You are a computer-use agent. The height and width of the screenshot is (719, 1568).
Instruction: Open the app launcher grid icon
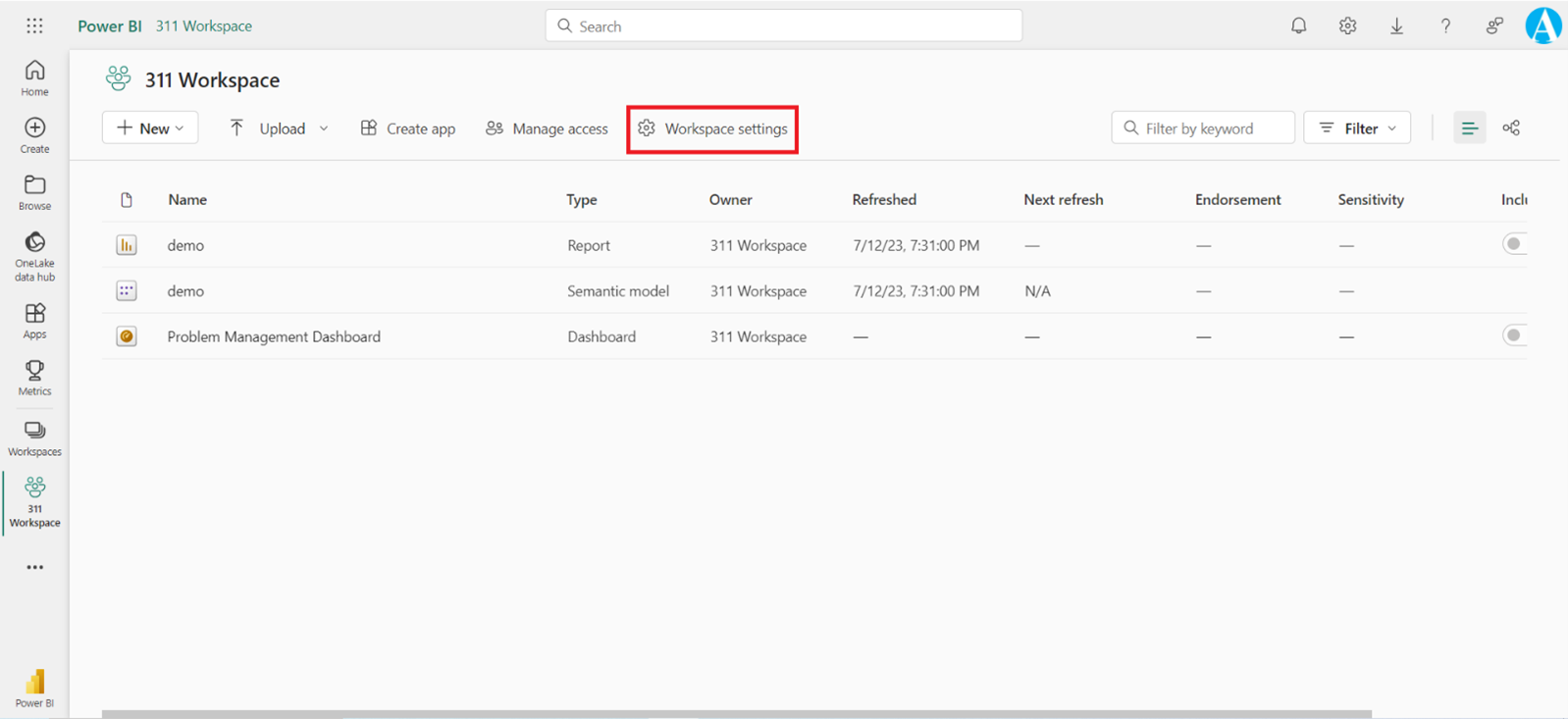pyautogui.click(x=34, y=26)
